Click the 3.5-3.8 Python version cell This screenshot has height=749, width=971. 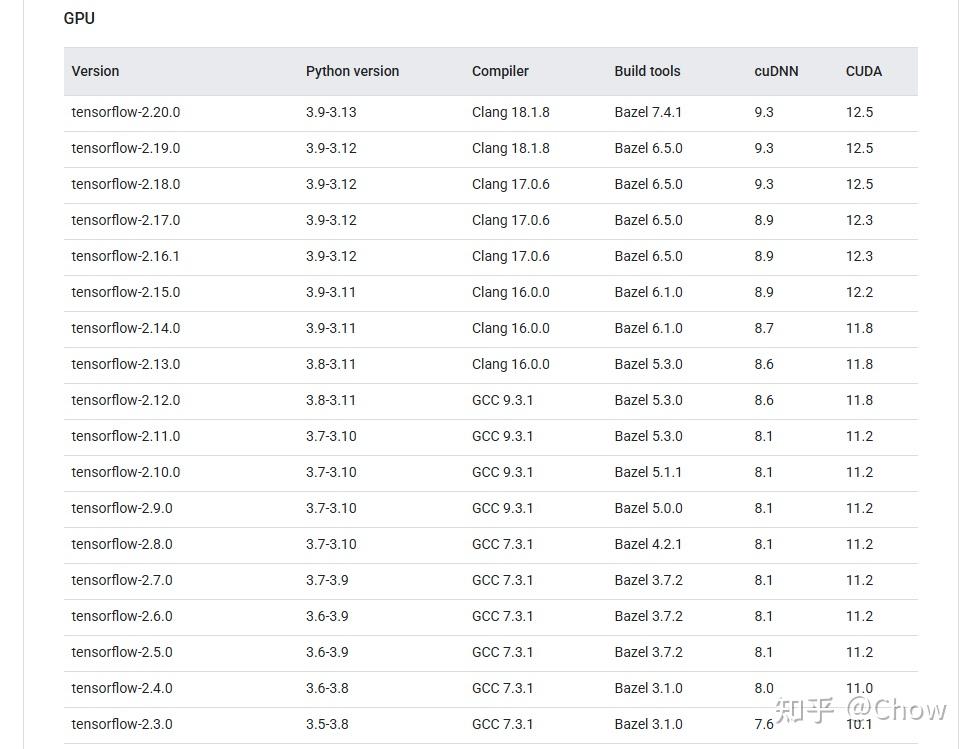tap(327, 724)
